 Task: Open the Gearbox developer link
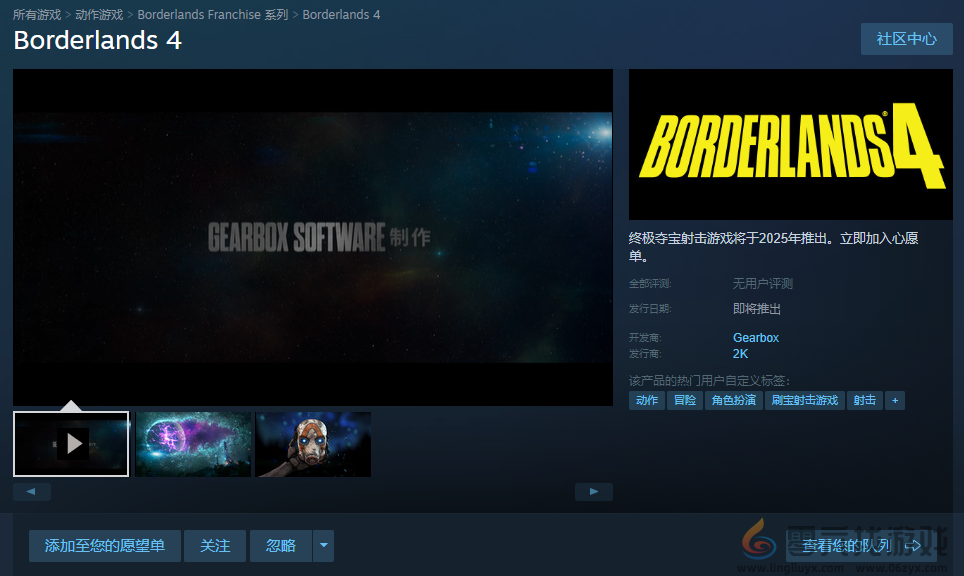coord(755,338)
